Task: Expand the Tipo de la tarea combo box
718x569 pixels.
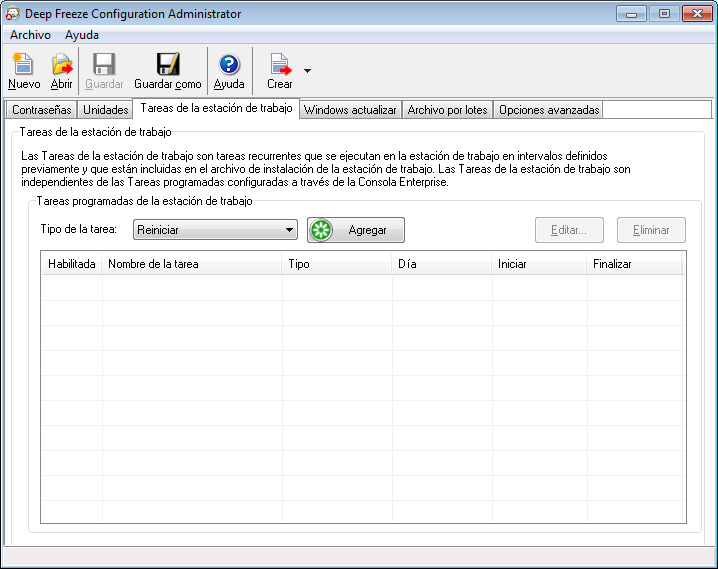Action: (215, 230)
